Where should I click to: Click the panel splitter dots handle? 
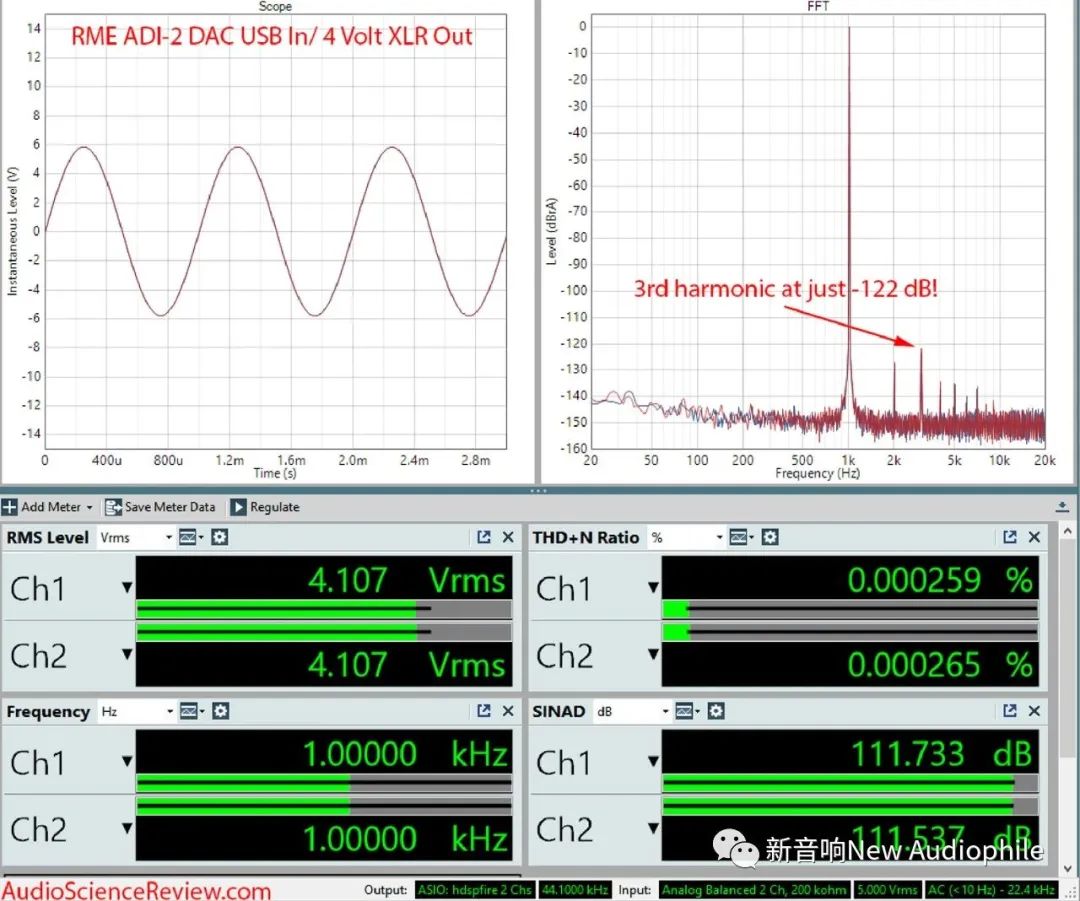[539, 491]
